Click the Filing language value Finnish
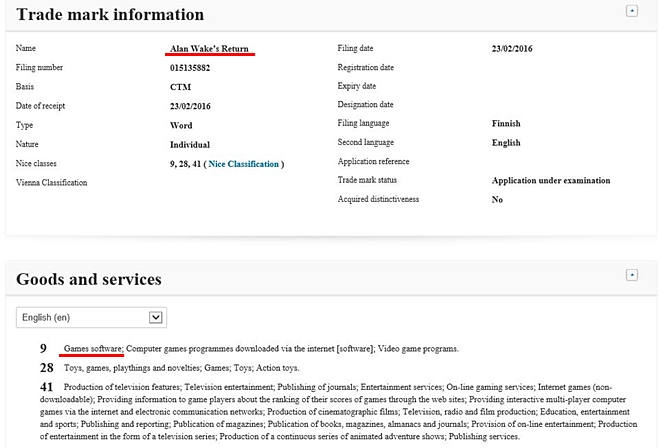The width and height of the screenshot is (660, 448). click(506, 123)
